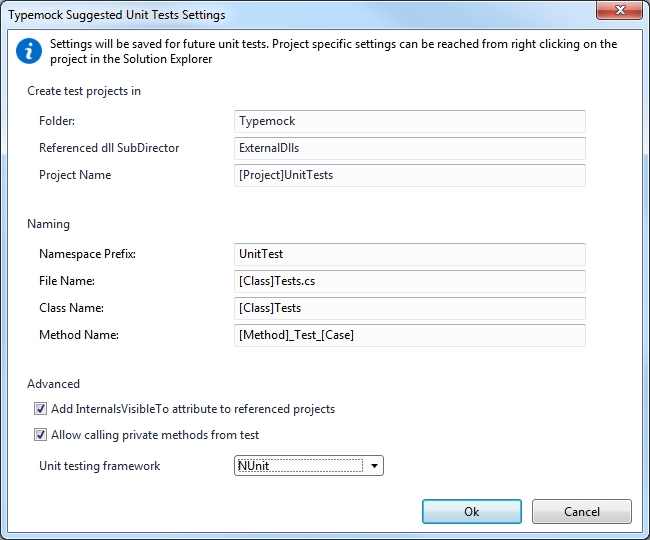The width and height of the screenshot is (650, 540).
Task: Click the dialog title bar text
Action: (x=117, y=15)
